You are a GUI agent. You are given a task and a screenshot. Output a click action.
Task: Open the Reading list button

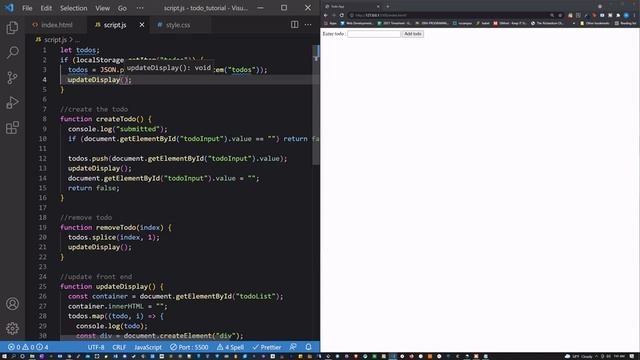625,23
